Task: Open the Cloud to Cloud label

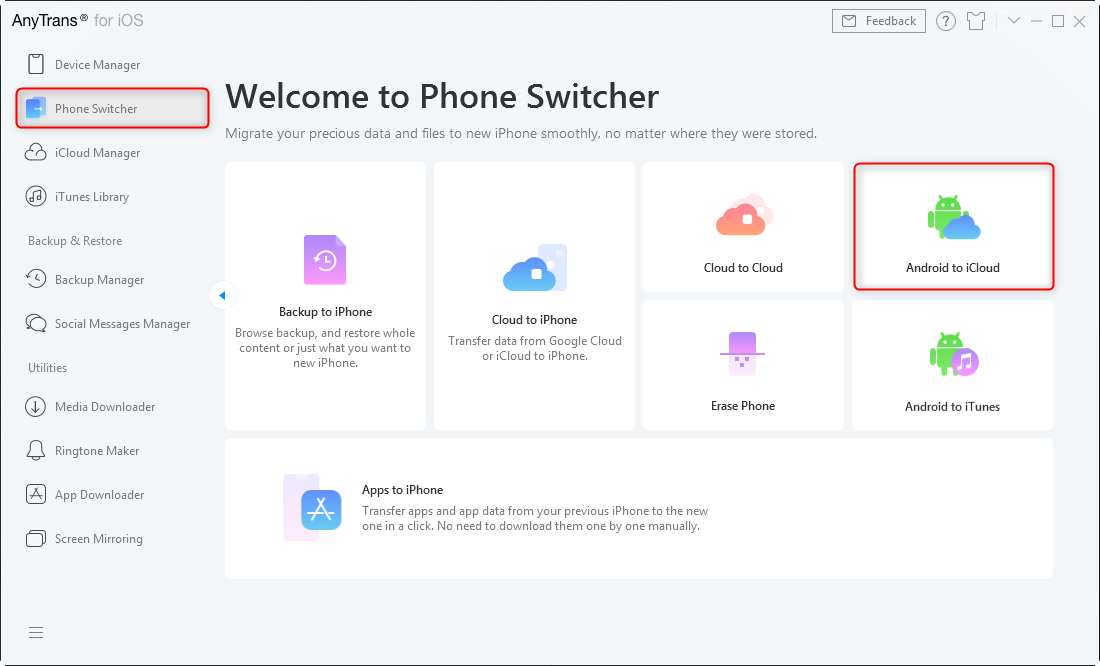Action: [743, 267]
